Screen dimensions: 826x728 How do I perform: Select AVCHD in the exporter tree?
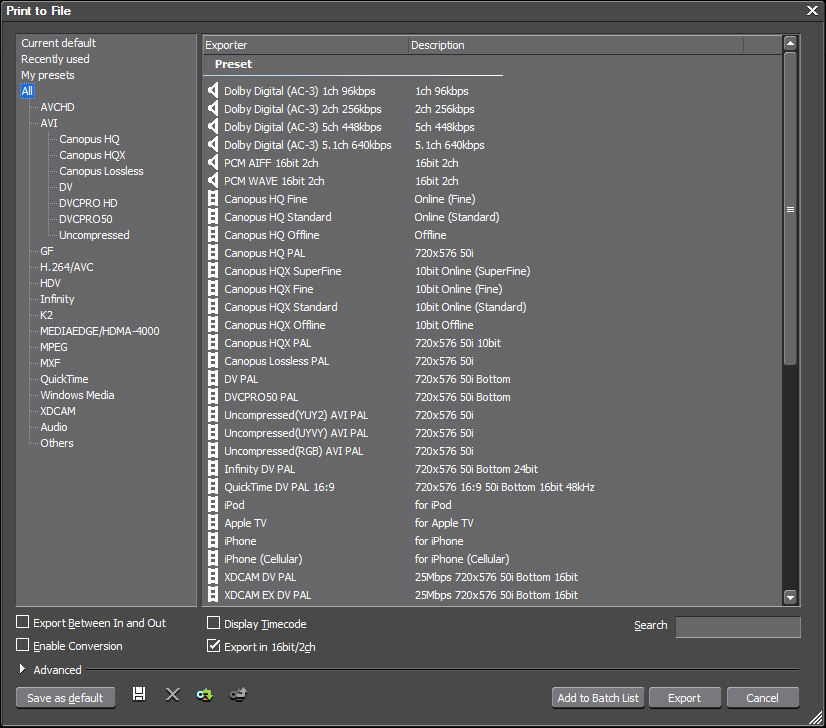(57, 107)
